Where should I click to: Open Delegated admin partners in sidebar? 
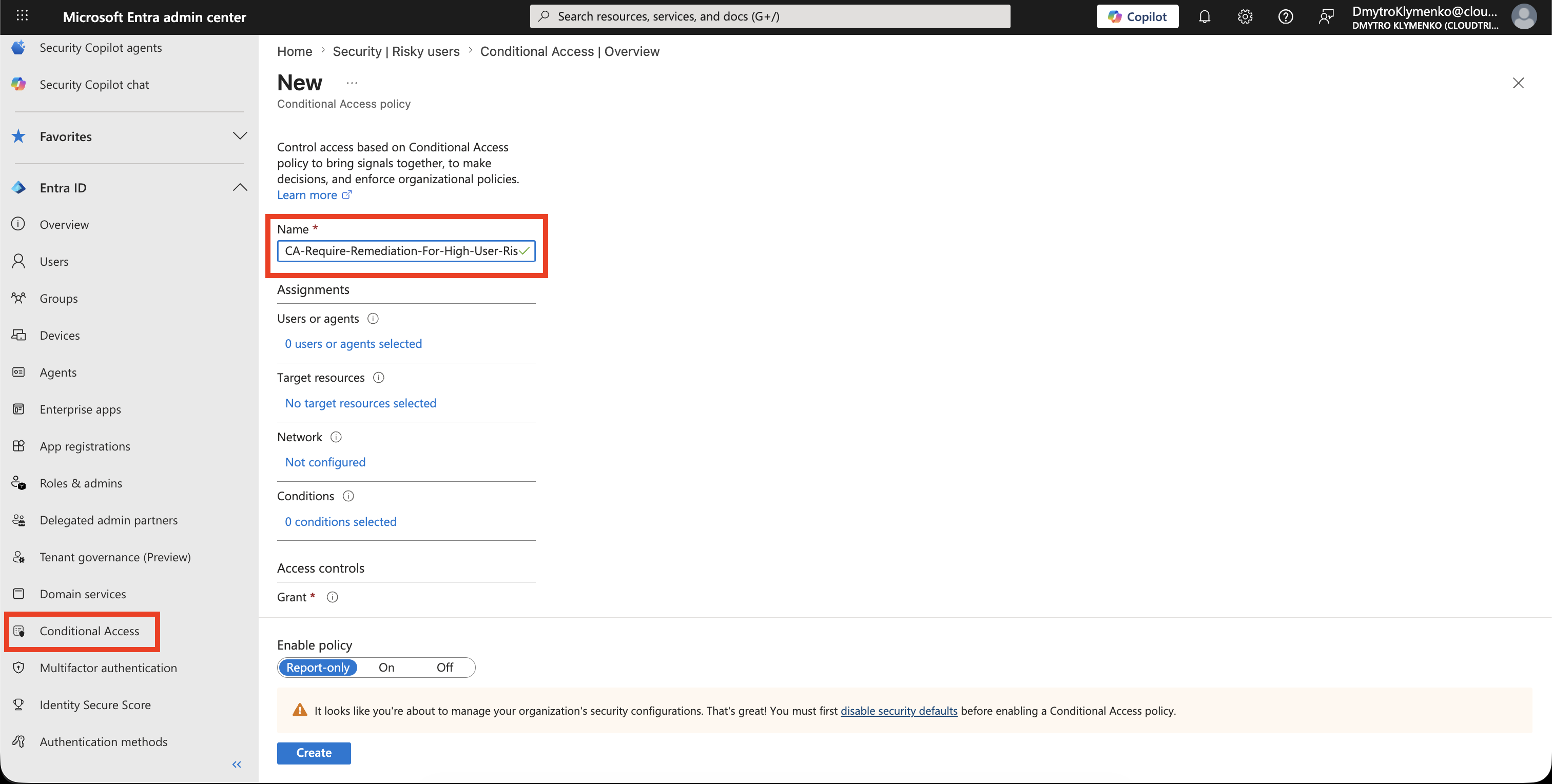pos(109,520)
